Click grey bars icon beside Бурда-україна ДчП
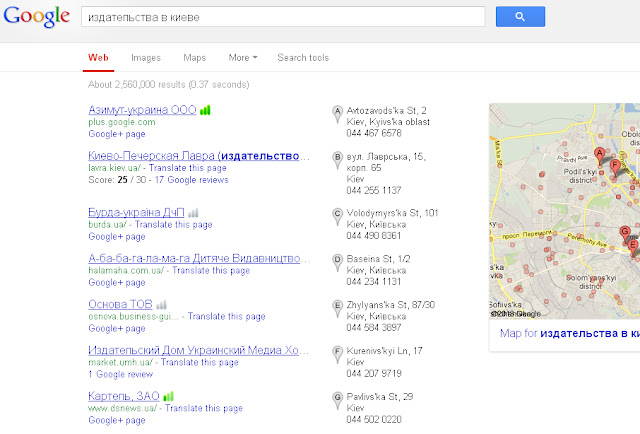 coord(193,213)
